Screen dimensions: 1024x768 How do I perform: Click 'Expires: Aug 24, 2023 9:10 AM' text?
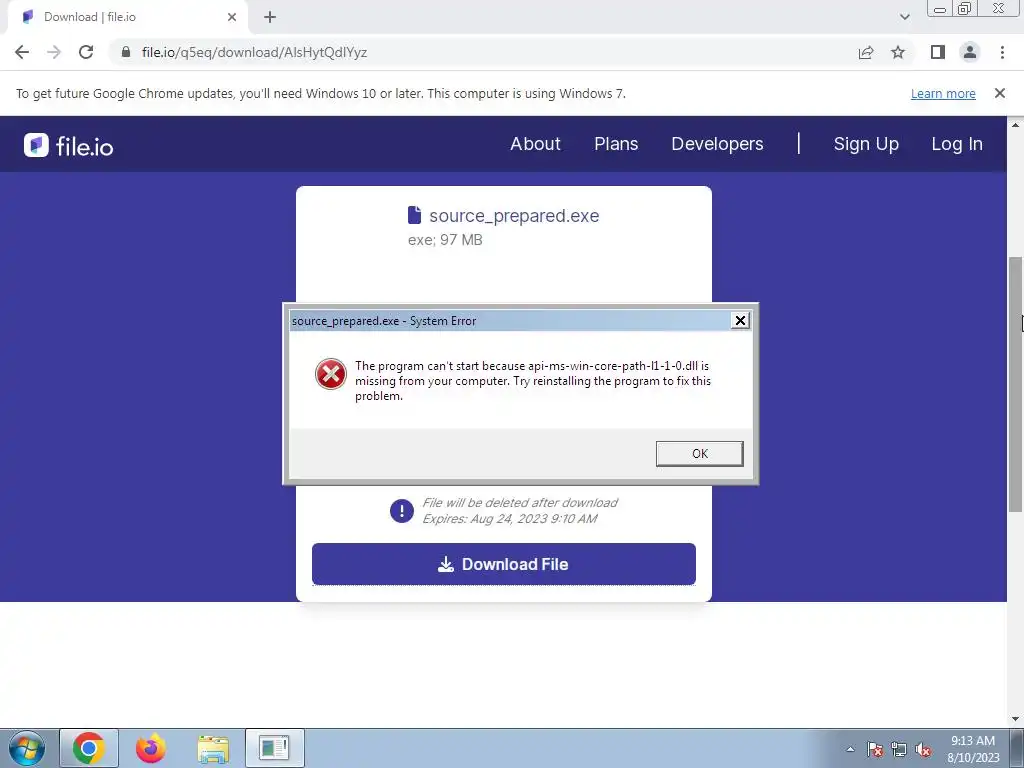[x=509, y=519]
